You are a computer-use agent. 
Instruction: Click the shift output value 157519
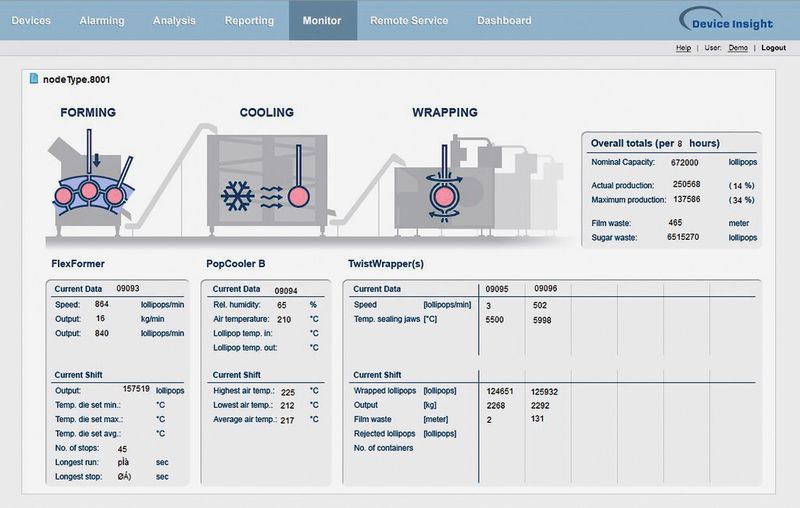point(136,389)
